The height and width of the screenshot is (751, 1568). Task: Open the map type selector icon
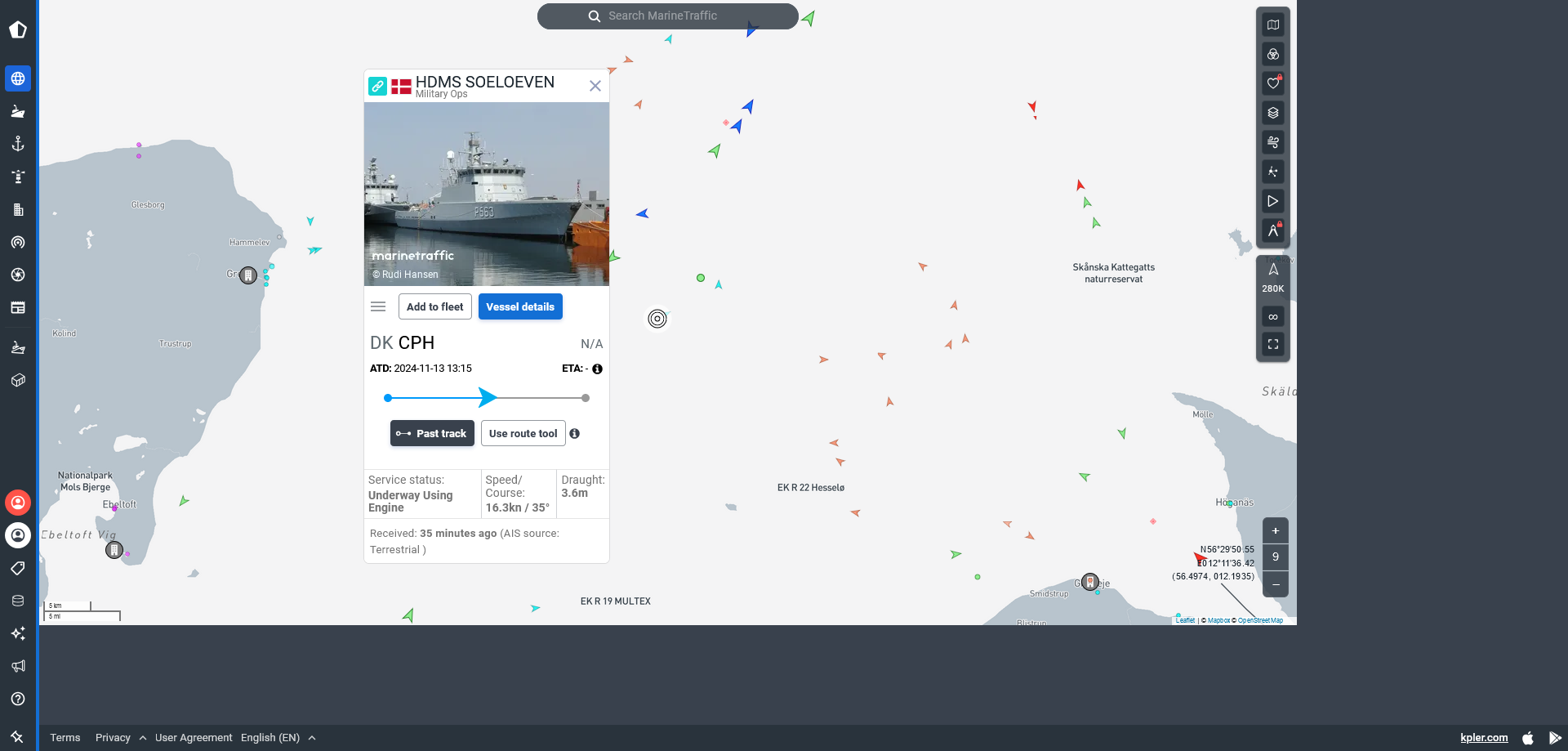click(x=1273, y=25)
